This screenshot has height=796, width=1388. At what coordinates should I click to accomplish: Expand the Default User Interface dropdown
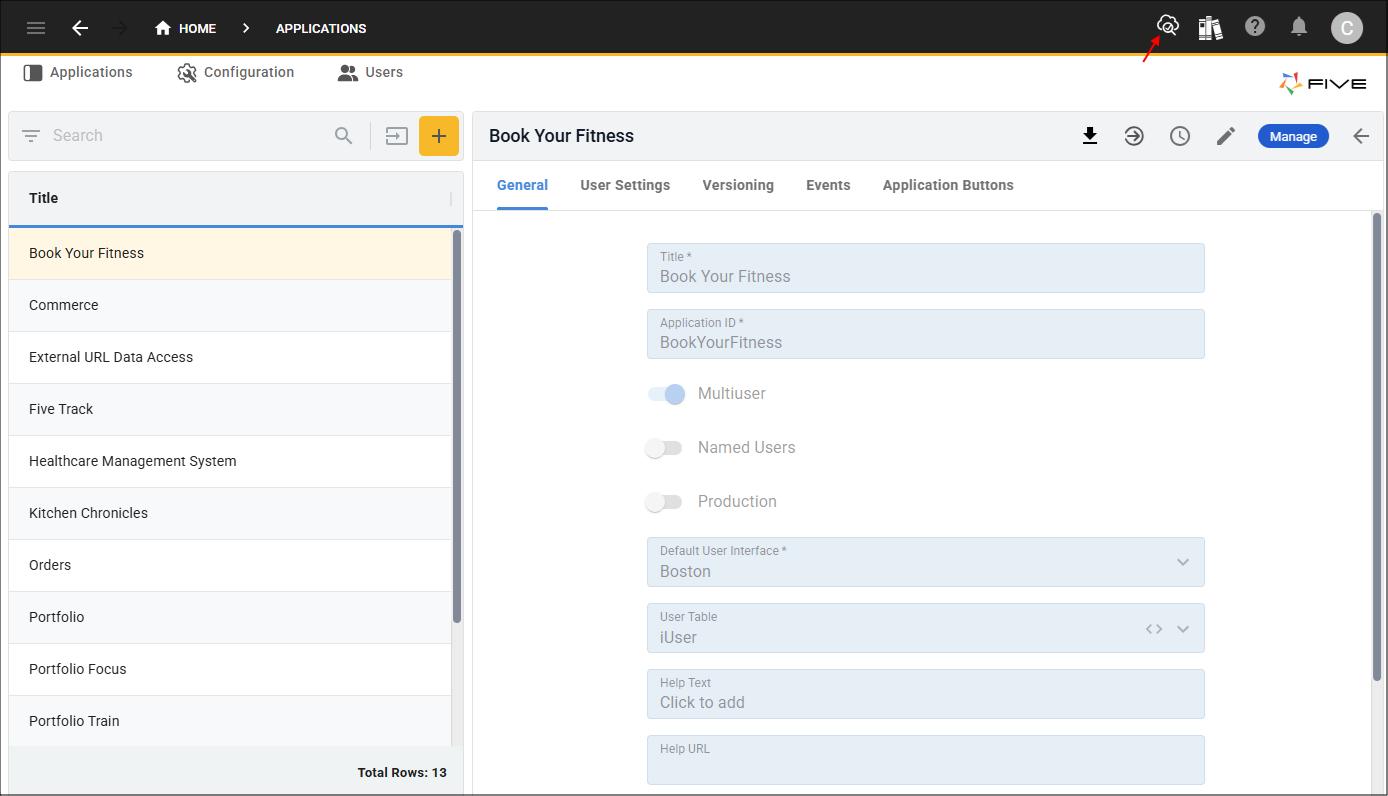tap(1183, 562)
